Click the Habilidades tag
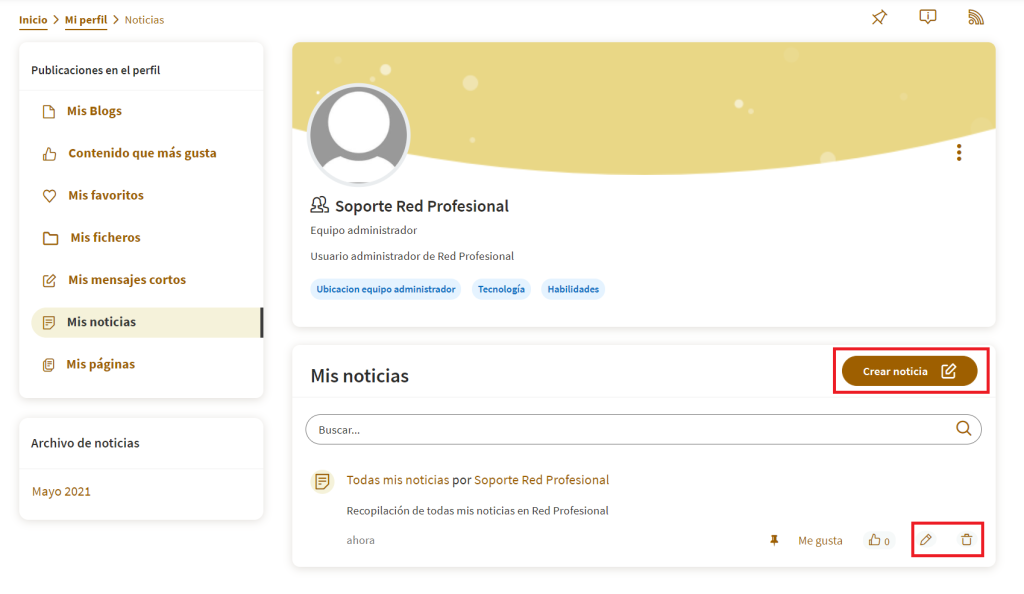The image size is (1024, 594). tap(573, 289)
